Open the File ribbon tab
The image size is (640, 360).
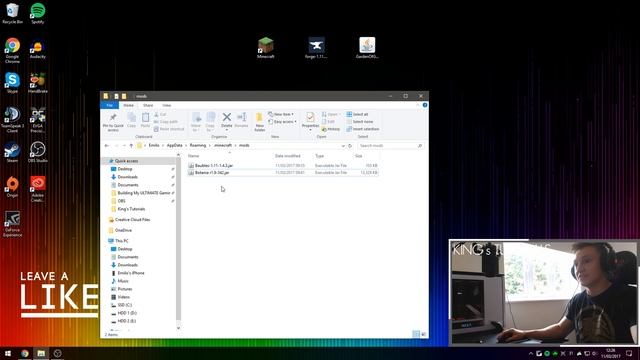(109, 105)
